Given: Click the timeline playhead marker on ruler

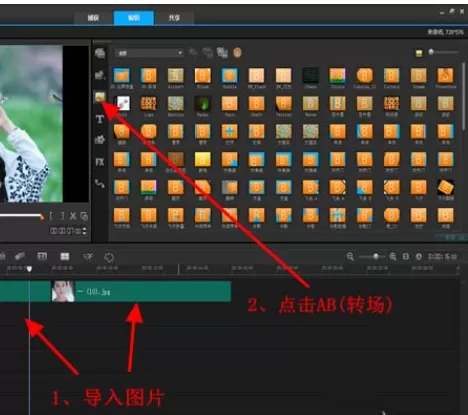Looking at the screenshot, I should 29,269.
